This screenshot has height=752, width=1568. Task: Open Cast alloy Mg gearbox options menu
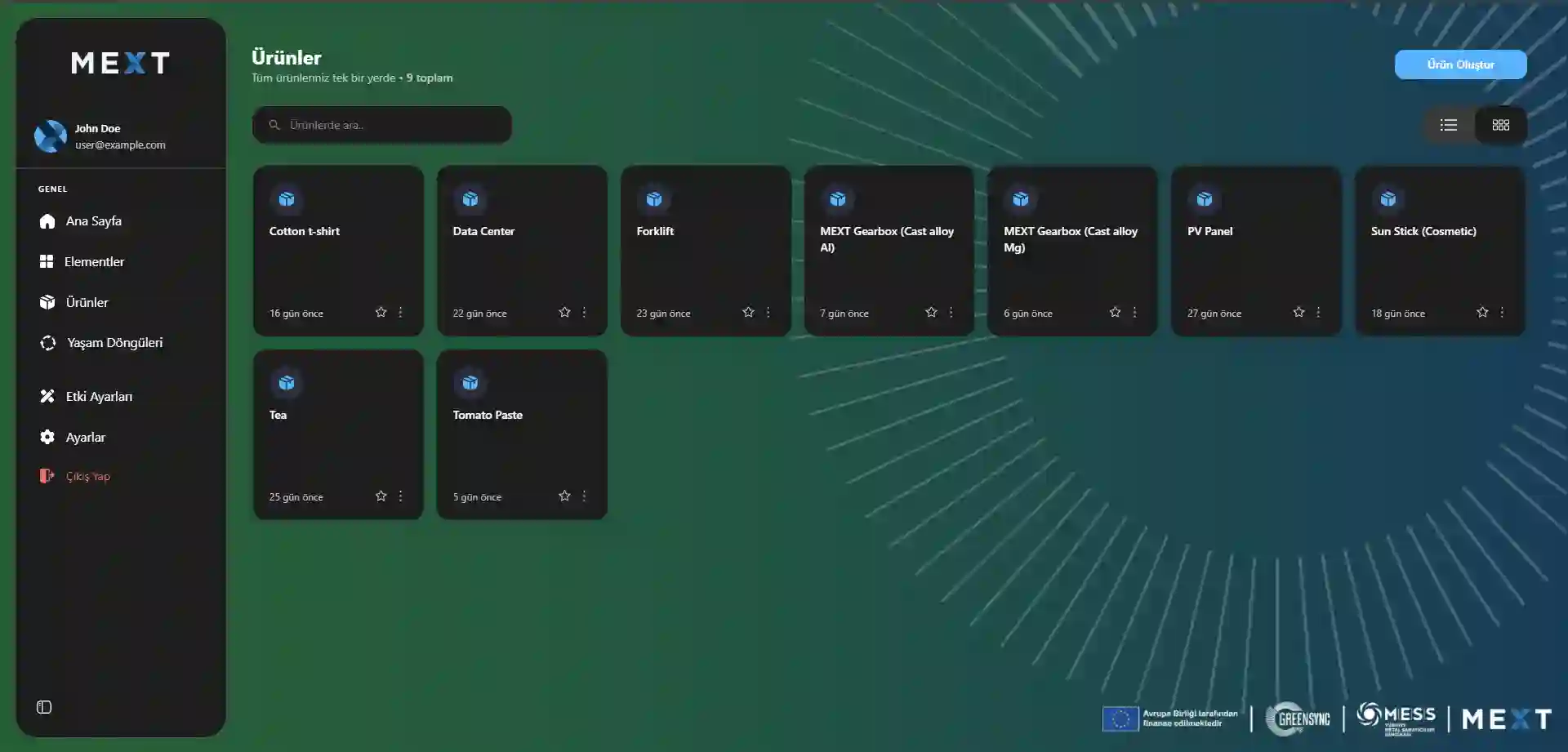click(x=1134, y=312)
